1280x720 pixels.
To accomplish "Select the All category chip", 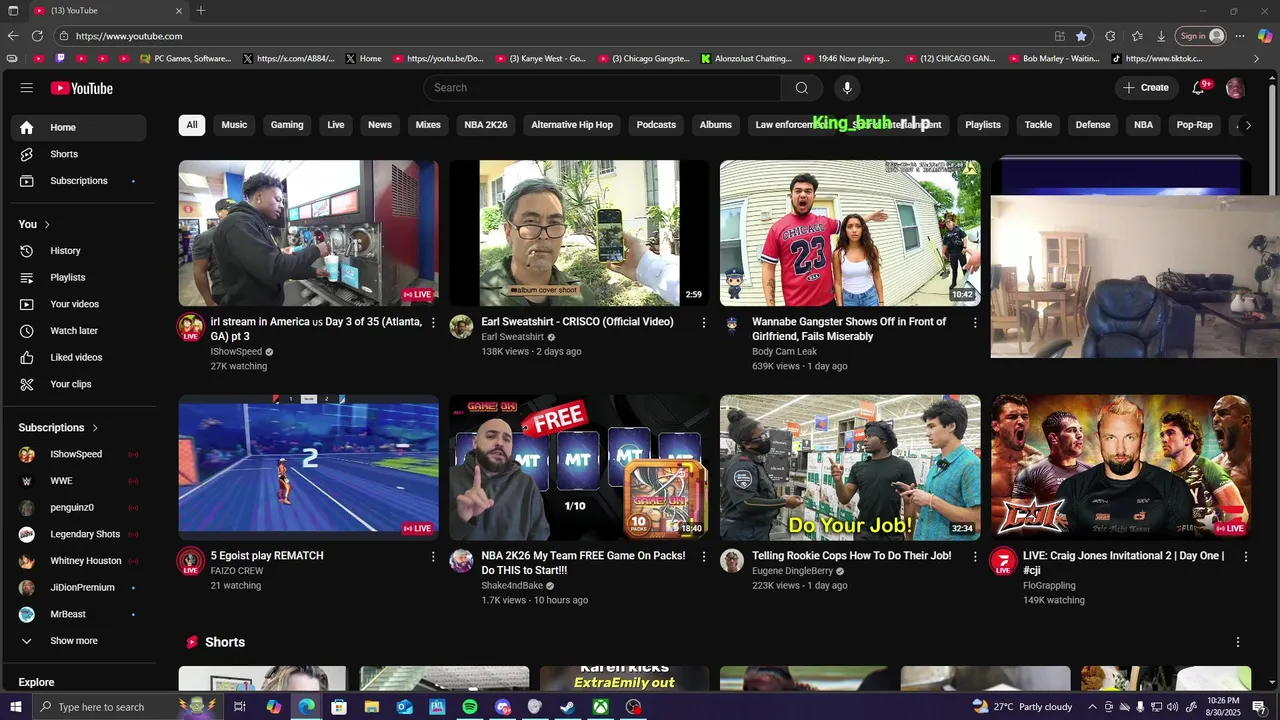I will click(192, 125).
